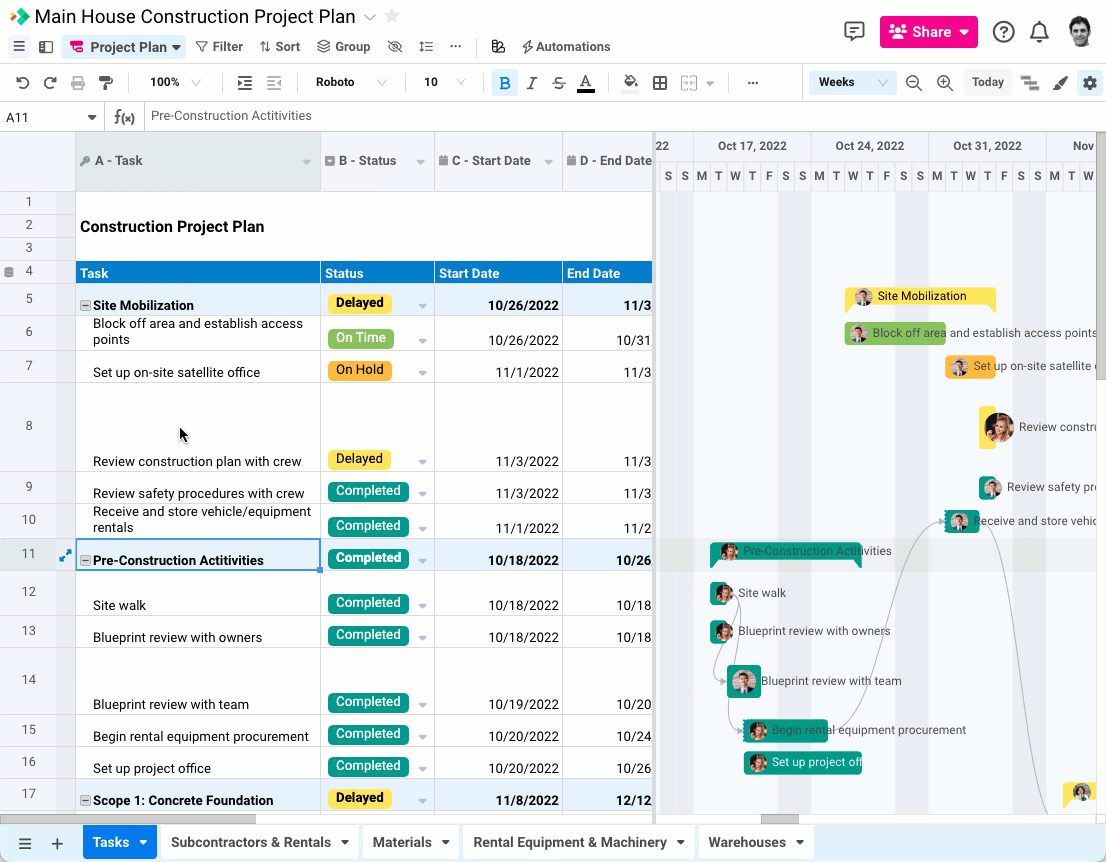Open the Sort option
This screenshot has width=1106, height=862.
click(279, 47)
